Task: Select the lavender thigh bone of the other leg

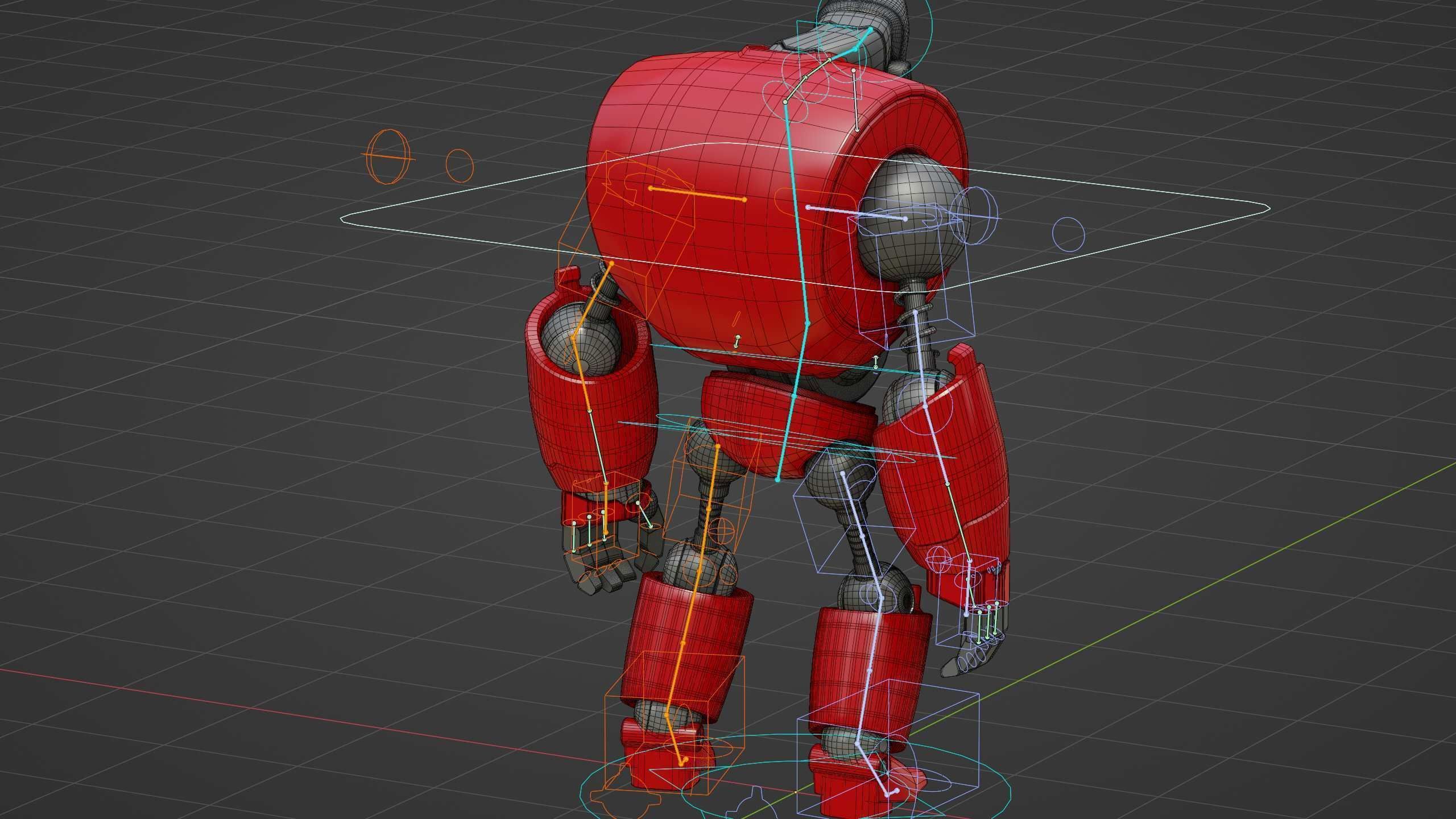Action: pyautogui.click(x=861, y=536)
